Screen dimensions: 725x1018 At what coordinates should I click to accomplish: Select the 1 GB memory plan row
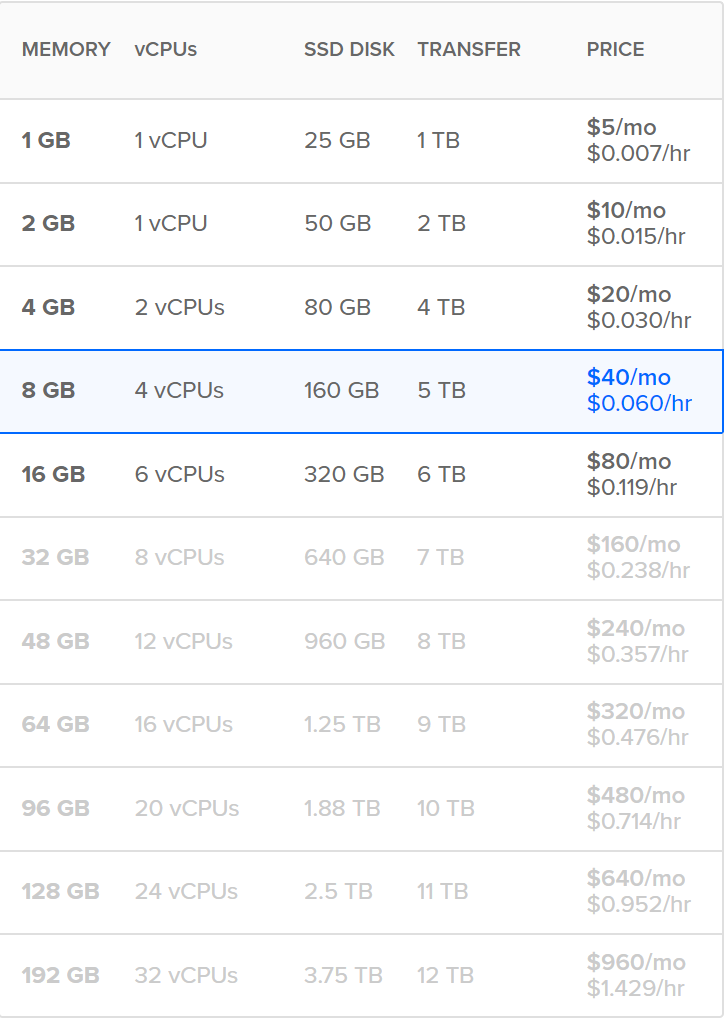pyautogui.click(x=361, y=141)
